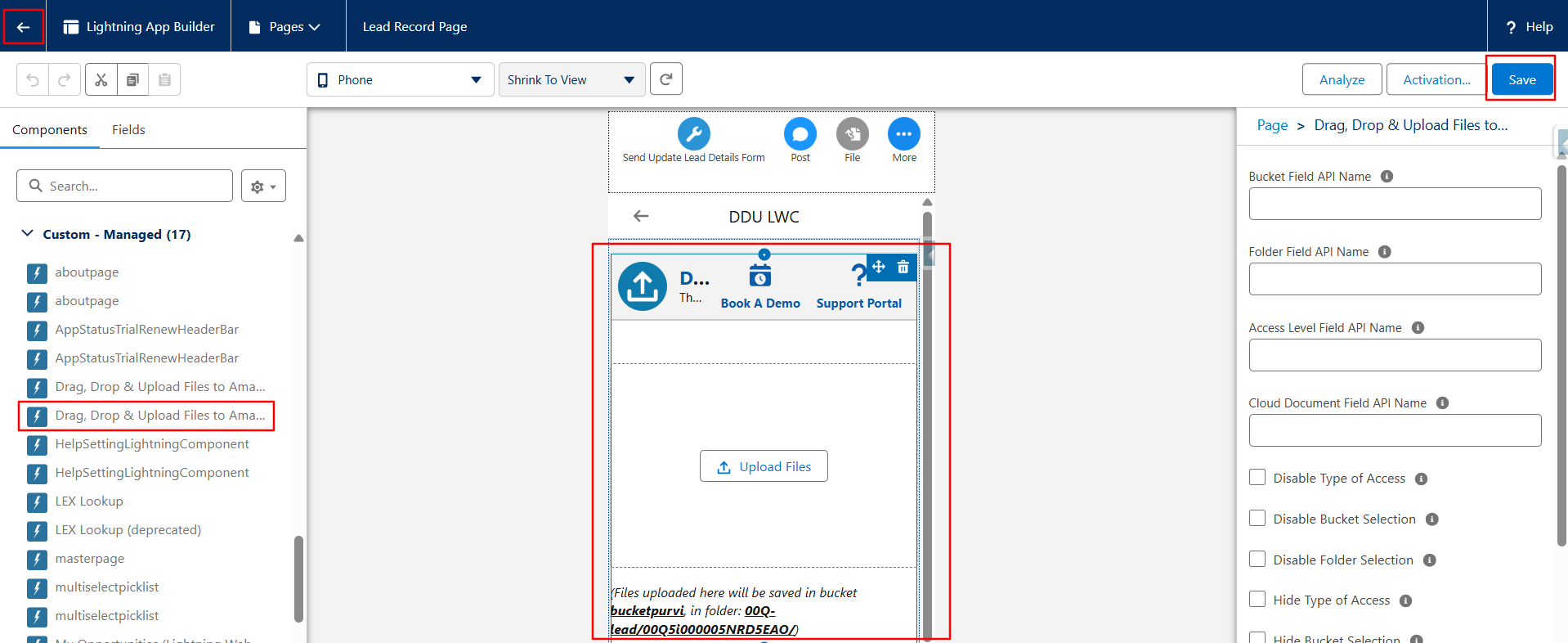This screenshot has width=1568, height=643.
Task: Delete the selected component with trash icon
Action: click(903, 267)
